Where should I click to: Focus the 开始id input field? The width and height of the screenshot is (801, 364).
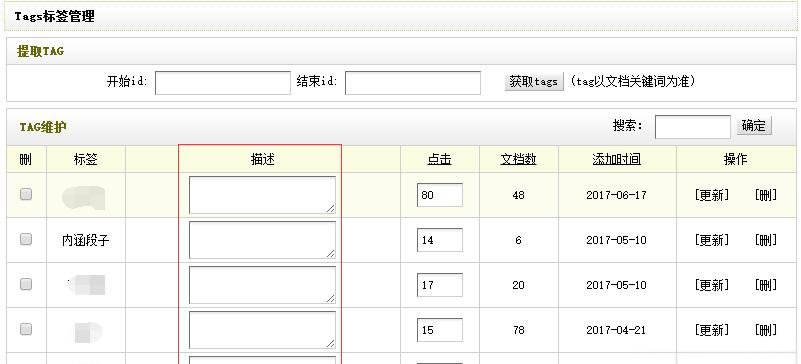point(223,83)
